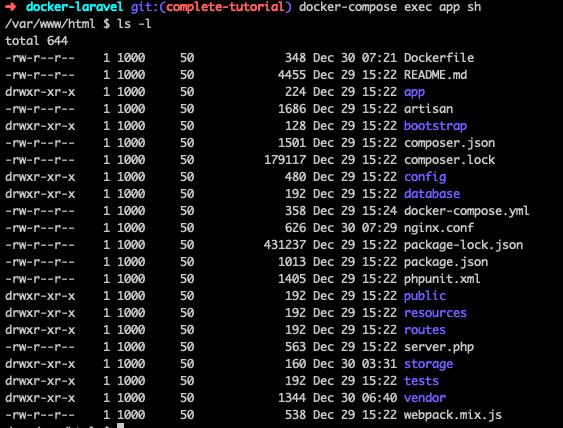Click size 563 on server.php row

coord(296,347)
